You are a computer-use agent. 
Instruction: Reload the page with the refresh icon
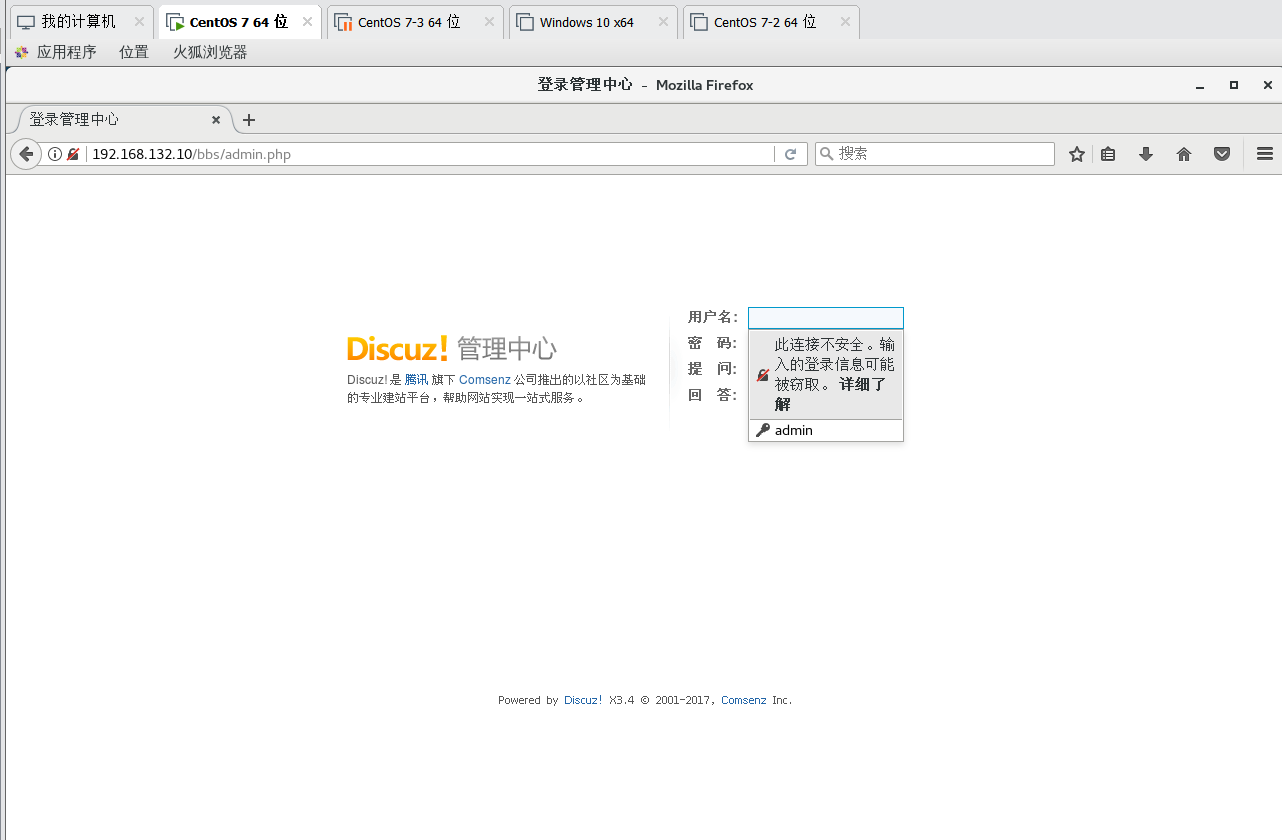pyautogui.click(x=790, y=154)
